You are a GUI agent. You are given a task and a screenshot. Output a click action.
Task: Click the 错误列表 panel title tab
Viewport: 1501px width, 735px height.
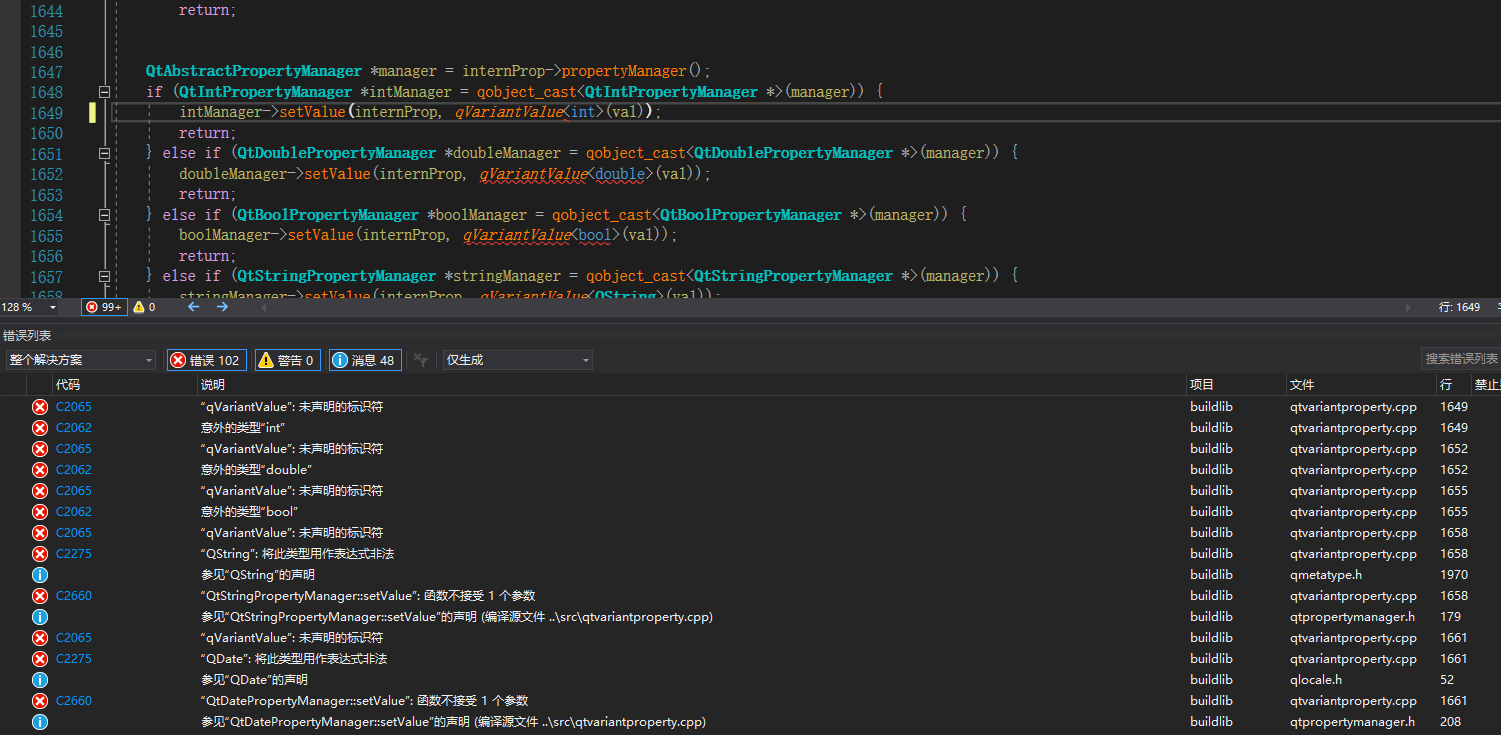click(x=27, y=336)
